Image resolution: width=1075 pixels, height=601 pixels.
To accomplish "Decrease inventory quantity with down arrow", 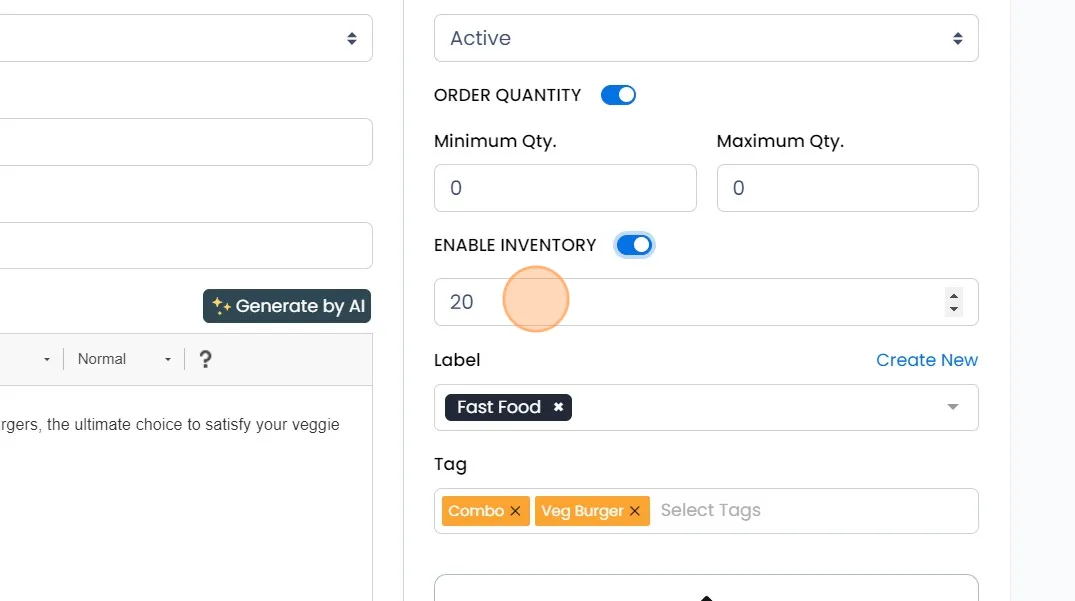I will 954,309.
